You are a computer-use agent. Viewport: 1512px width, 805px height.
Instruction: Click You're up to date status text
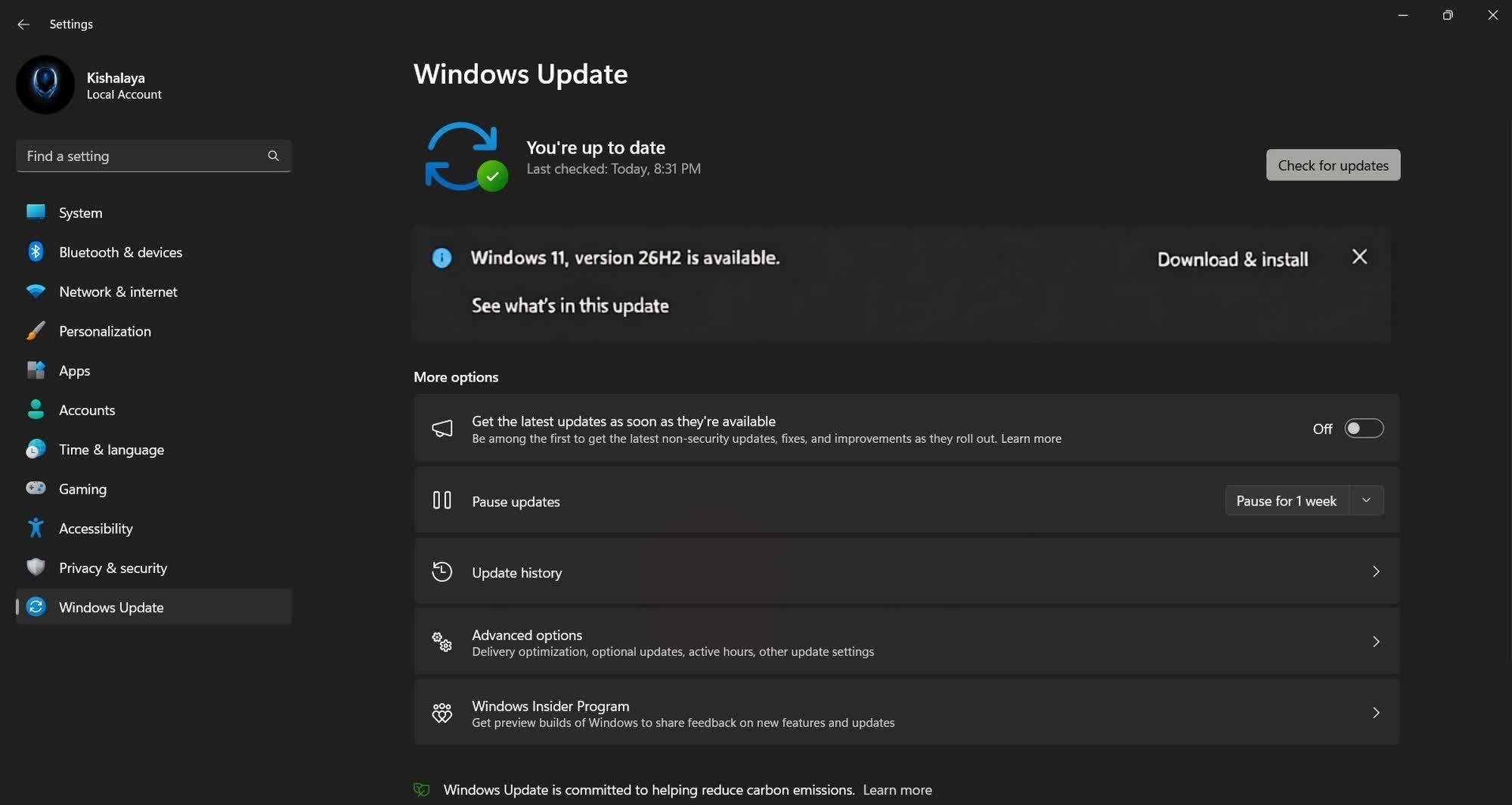pyautogui.click(x=596, y=147)
